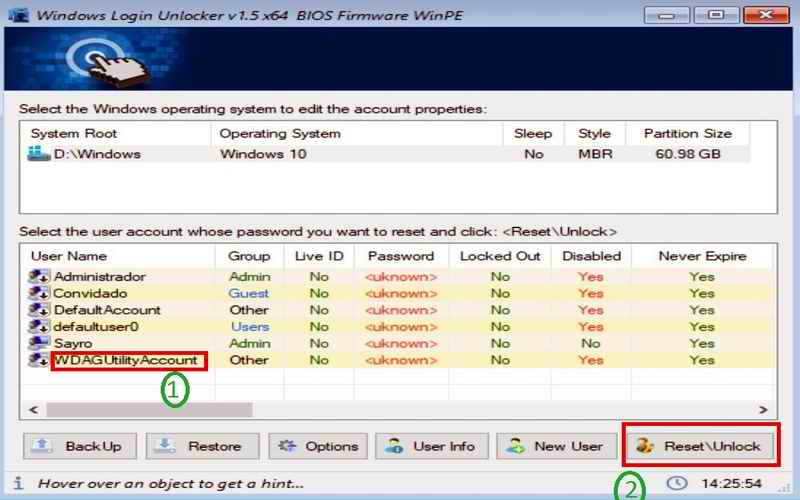The height and width of the screenshot is (500, 800).
Task: Create an account with New User
Action: coord(555,446)
